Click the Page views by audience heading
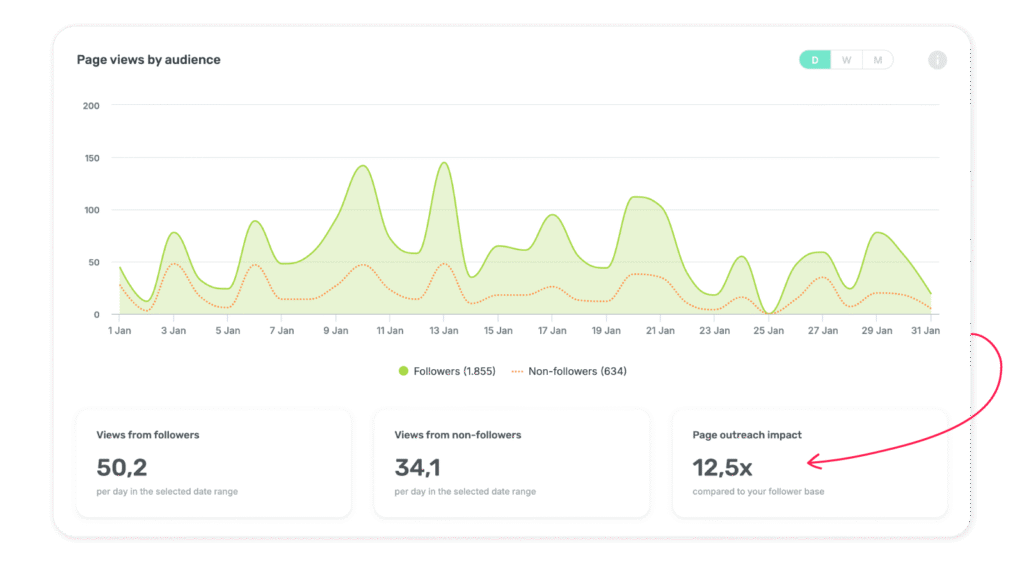 [x=149, y=60]
